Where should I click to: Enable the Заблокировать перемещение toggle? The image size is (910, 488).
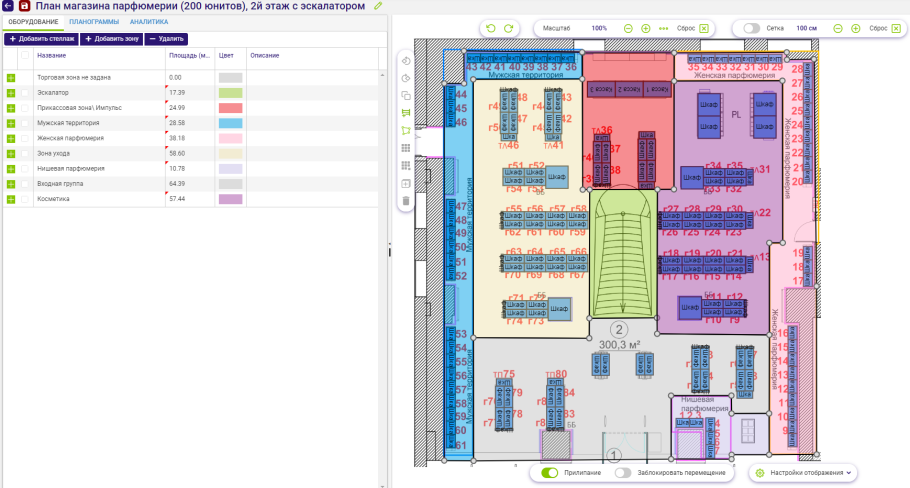click(623, 472)
